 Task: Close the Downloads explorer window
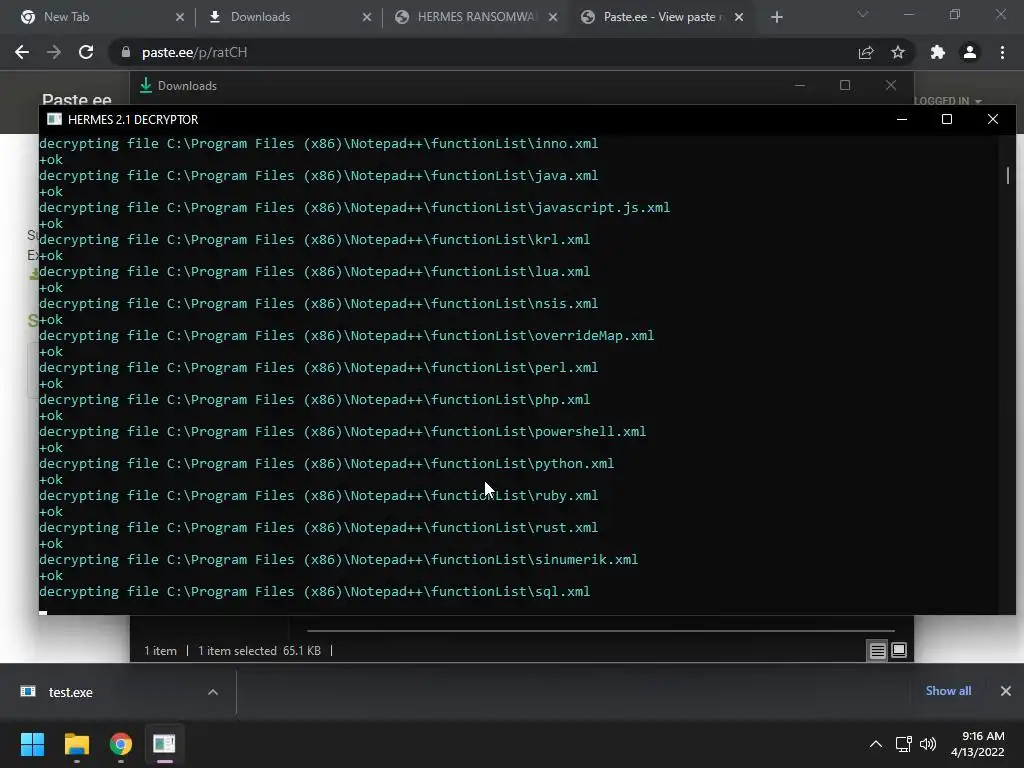(891, 85)
